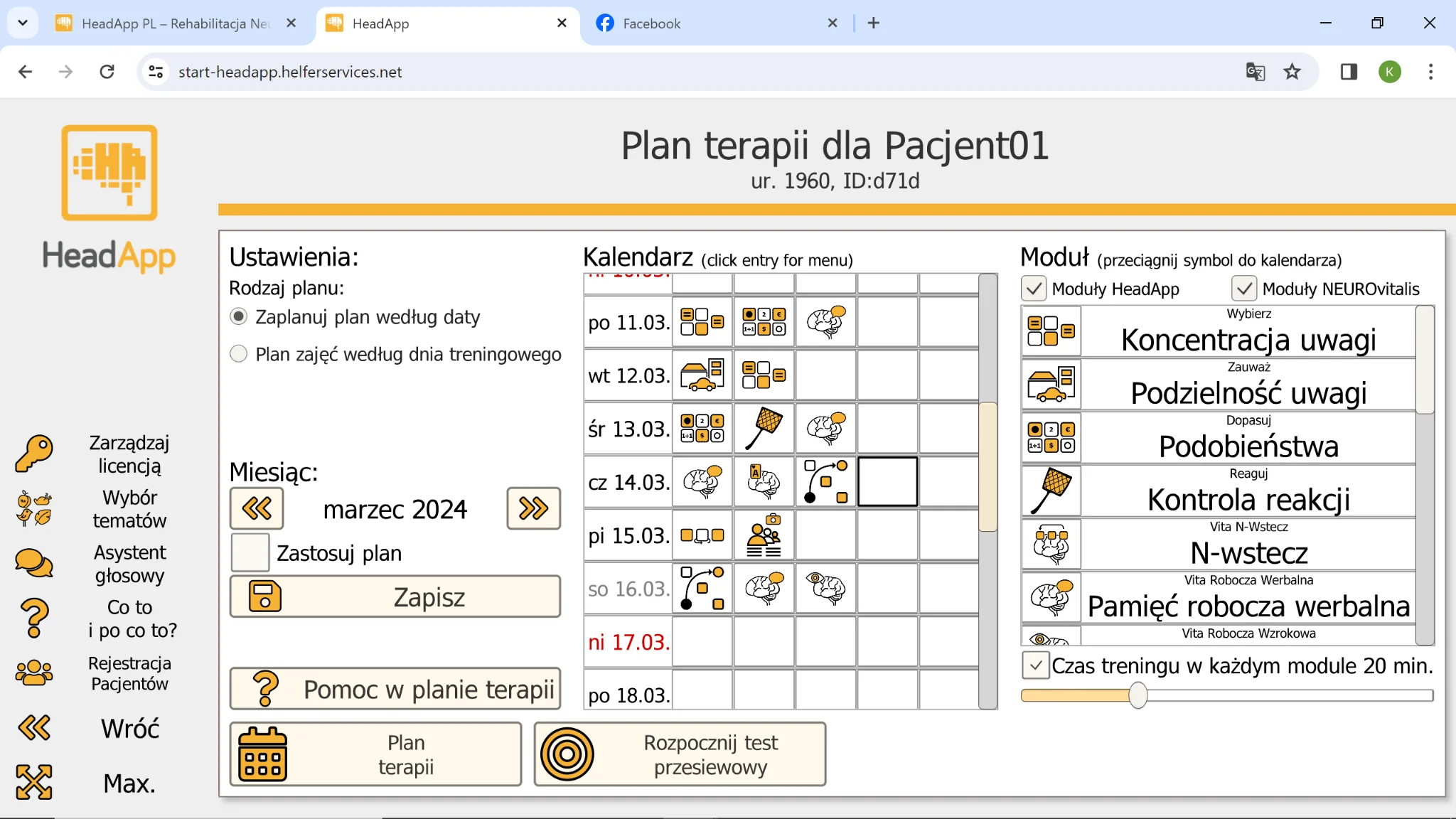
Task: Click first module entry on po 11.03.
Action: 702,322
